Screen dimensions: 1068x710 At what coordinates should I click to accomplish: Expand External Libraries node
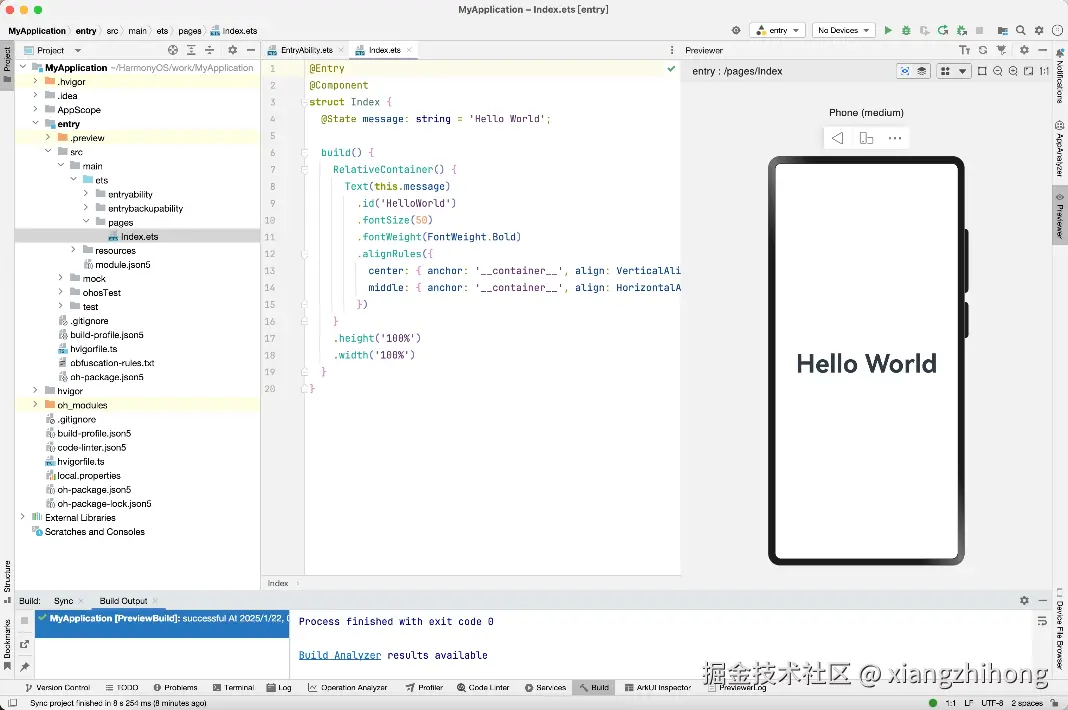pyautogui.click(x=22, y=517)
